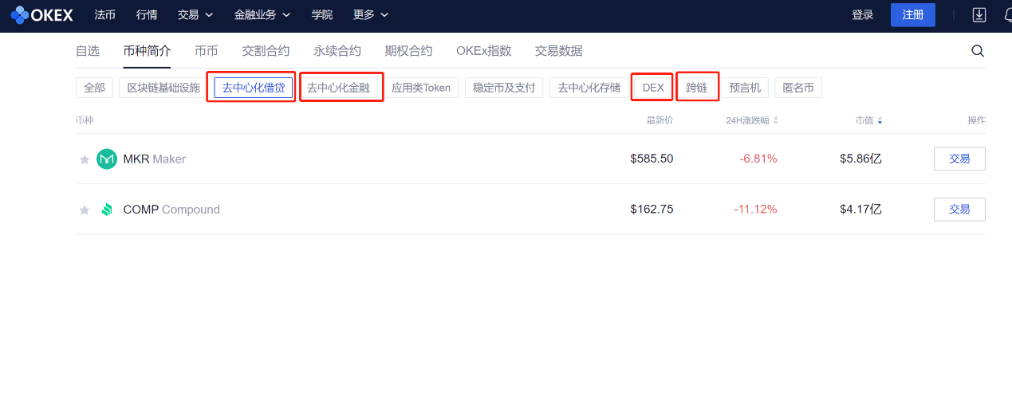Sort by 24H涨跌幅 column arrows

point(775,121)
